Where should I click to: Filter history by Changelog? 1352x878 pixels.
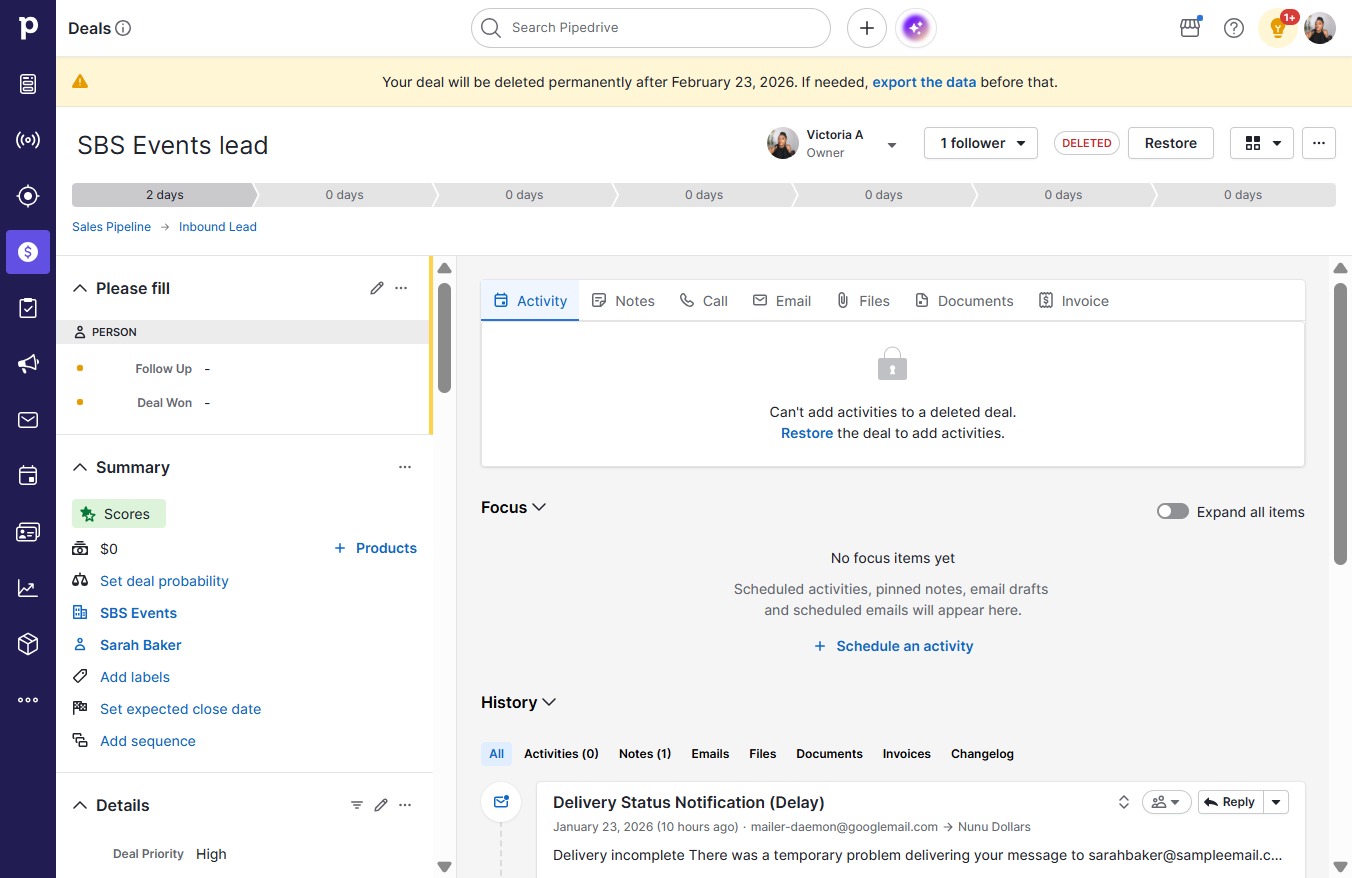point(982,754)
